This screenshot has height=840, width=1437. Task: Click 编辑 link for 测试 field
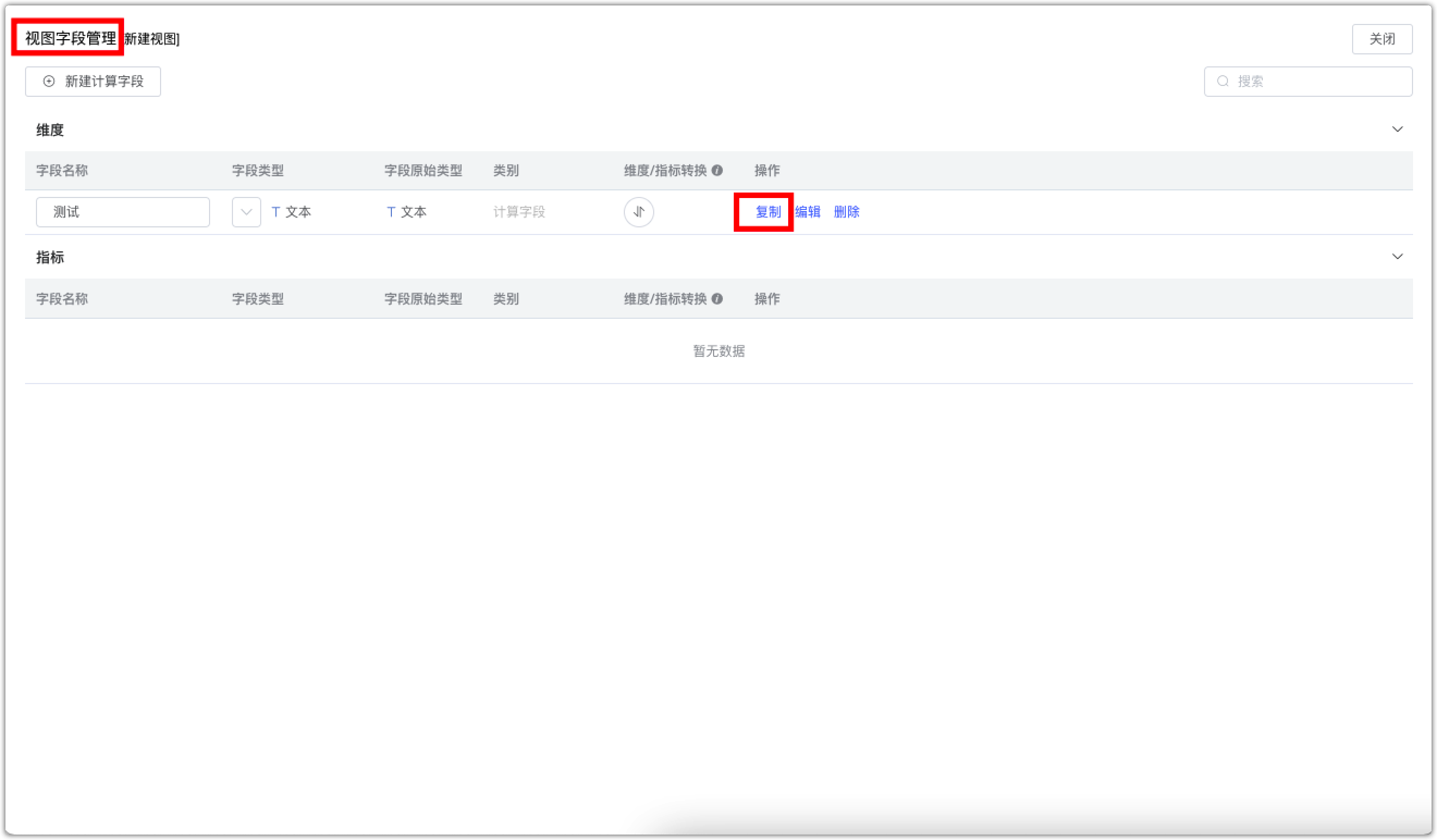(x=807, y=212)
